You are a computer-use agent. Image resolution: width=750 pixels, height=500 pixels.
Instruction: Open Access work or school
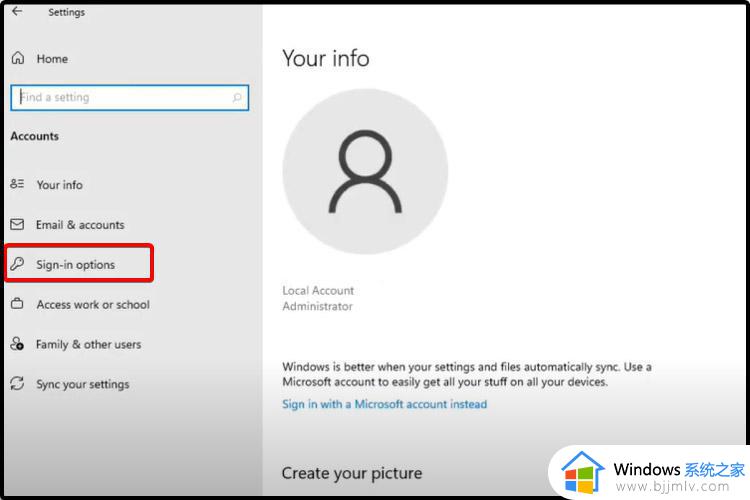93,304
